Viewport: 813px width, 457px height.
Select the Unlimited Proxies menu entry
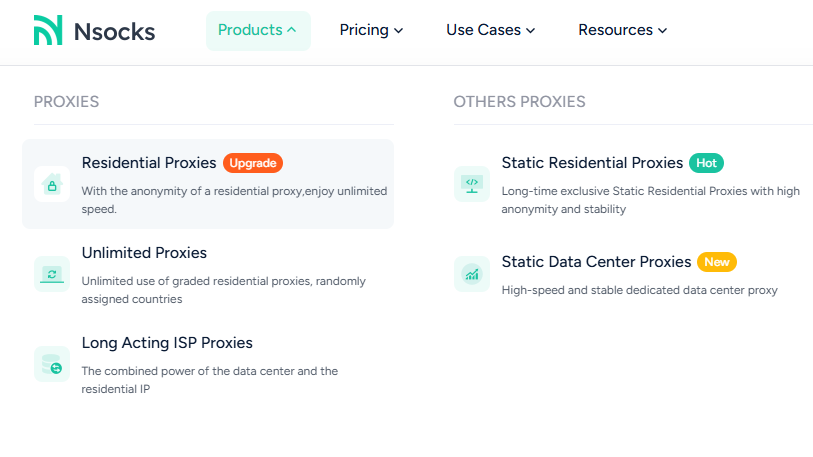(x=144, y=253)
